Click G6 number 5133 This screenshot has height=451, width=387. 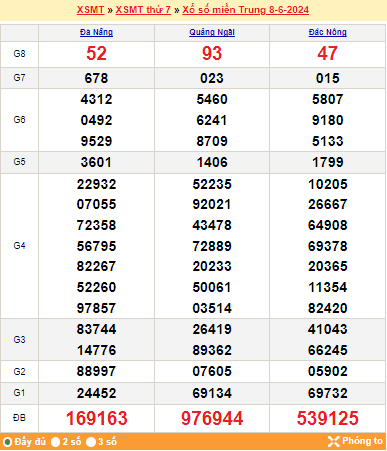tap(328, 141)
